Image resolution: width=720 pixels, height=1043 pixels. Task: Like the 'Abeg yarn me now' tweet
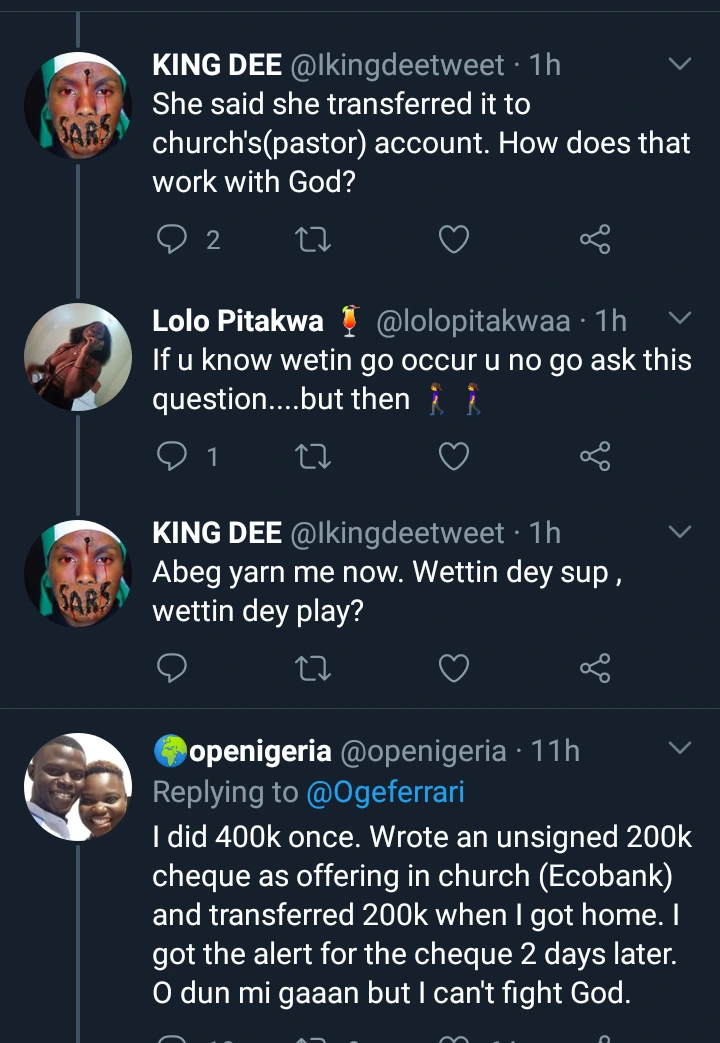pyautogui.click(x=454, y=668)
